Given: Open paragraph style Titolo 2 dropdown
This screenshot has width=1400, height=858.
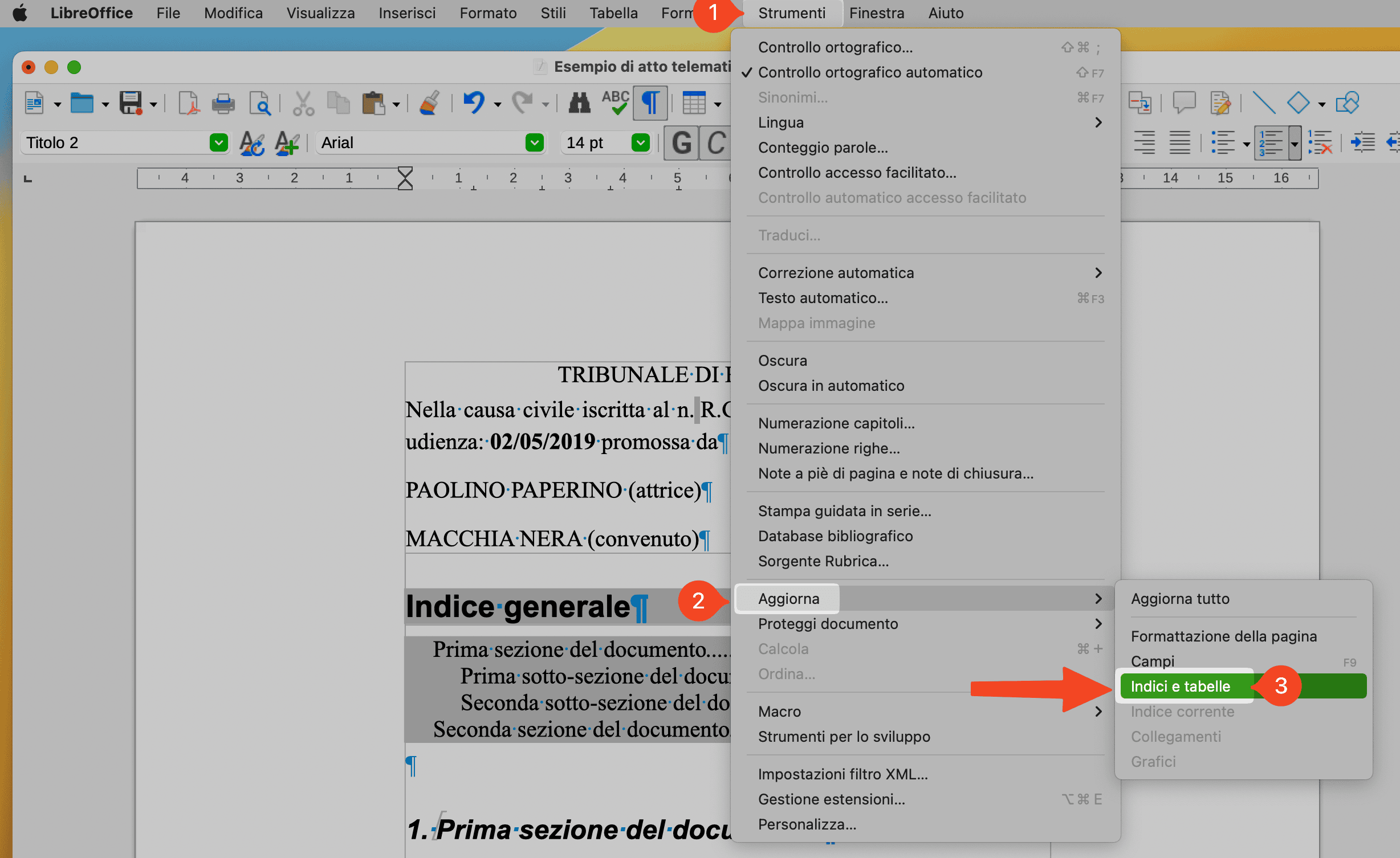Looking at the screenshot, I should tap(219, 142).
